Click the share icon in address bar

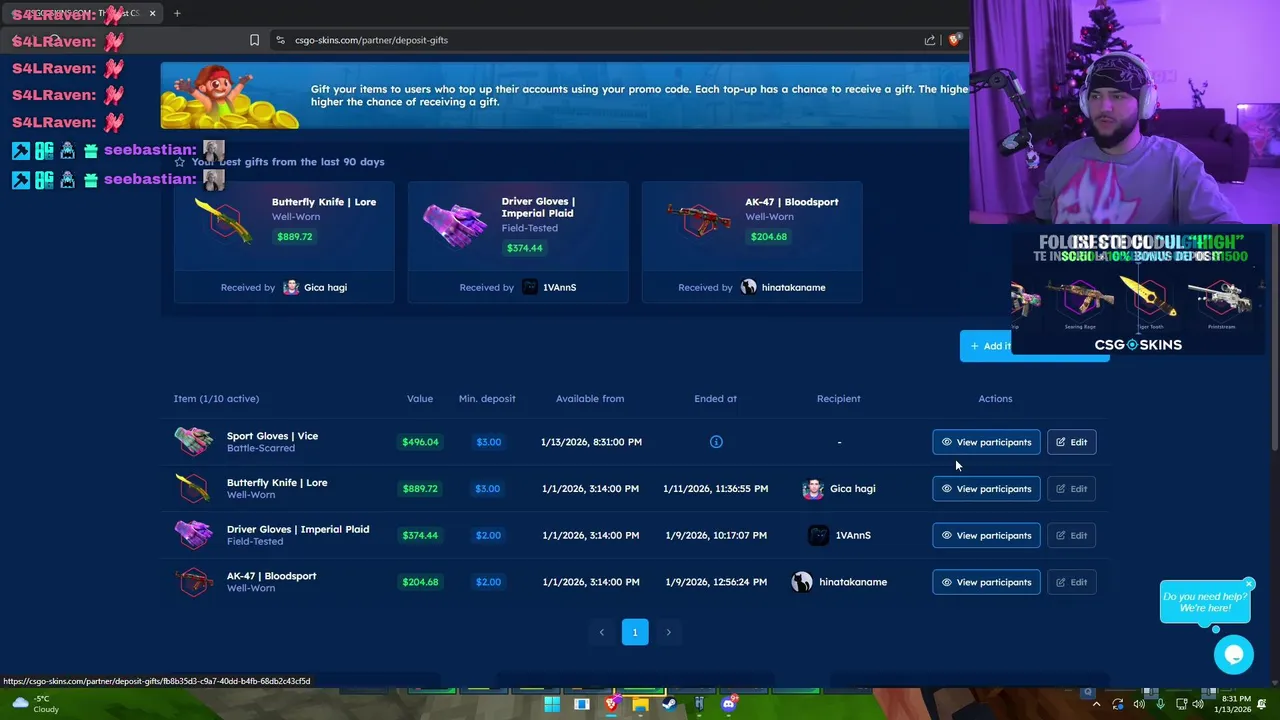(x=930, y=40)
